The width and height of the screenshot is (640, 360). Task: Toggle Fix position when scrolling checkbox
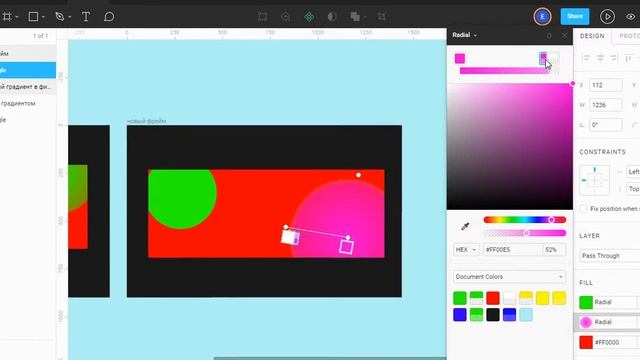click(x=583, y=209)
